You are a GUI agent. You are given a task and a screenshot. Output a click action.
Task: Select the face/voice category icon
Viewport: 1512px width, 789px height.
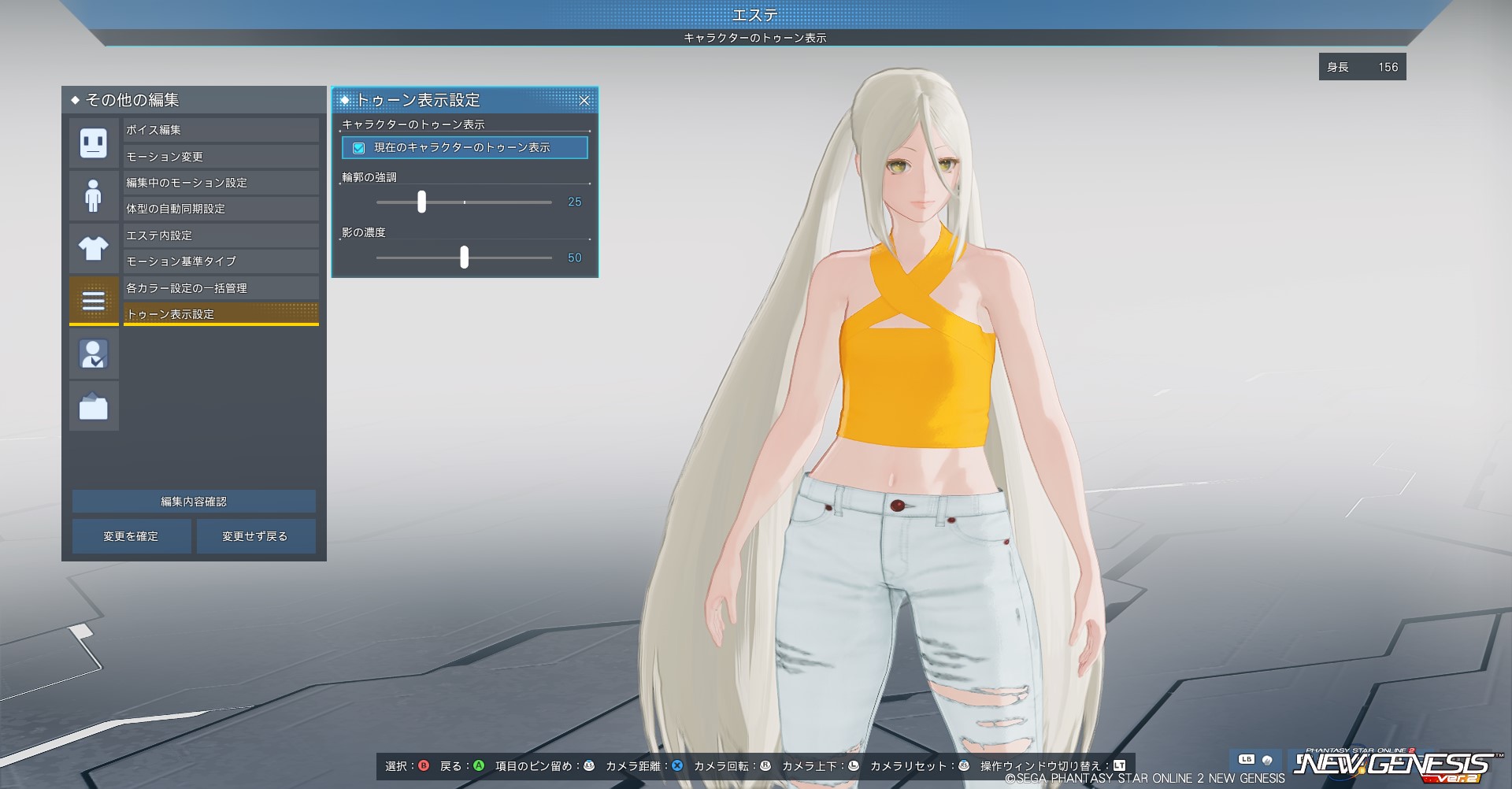point(94,143)
